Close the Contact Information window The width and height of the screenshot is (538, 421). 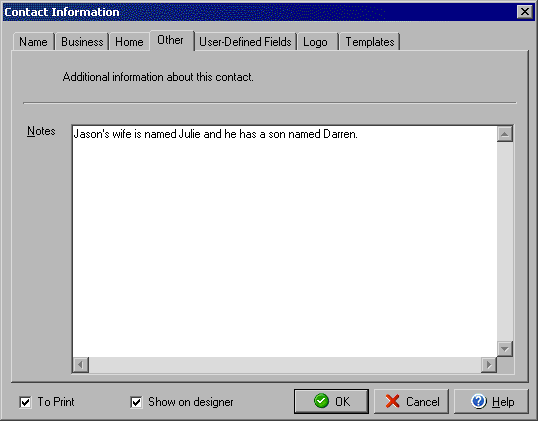coord(525,12)
